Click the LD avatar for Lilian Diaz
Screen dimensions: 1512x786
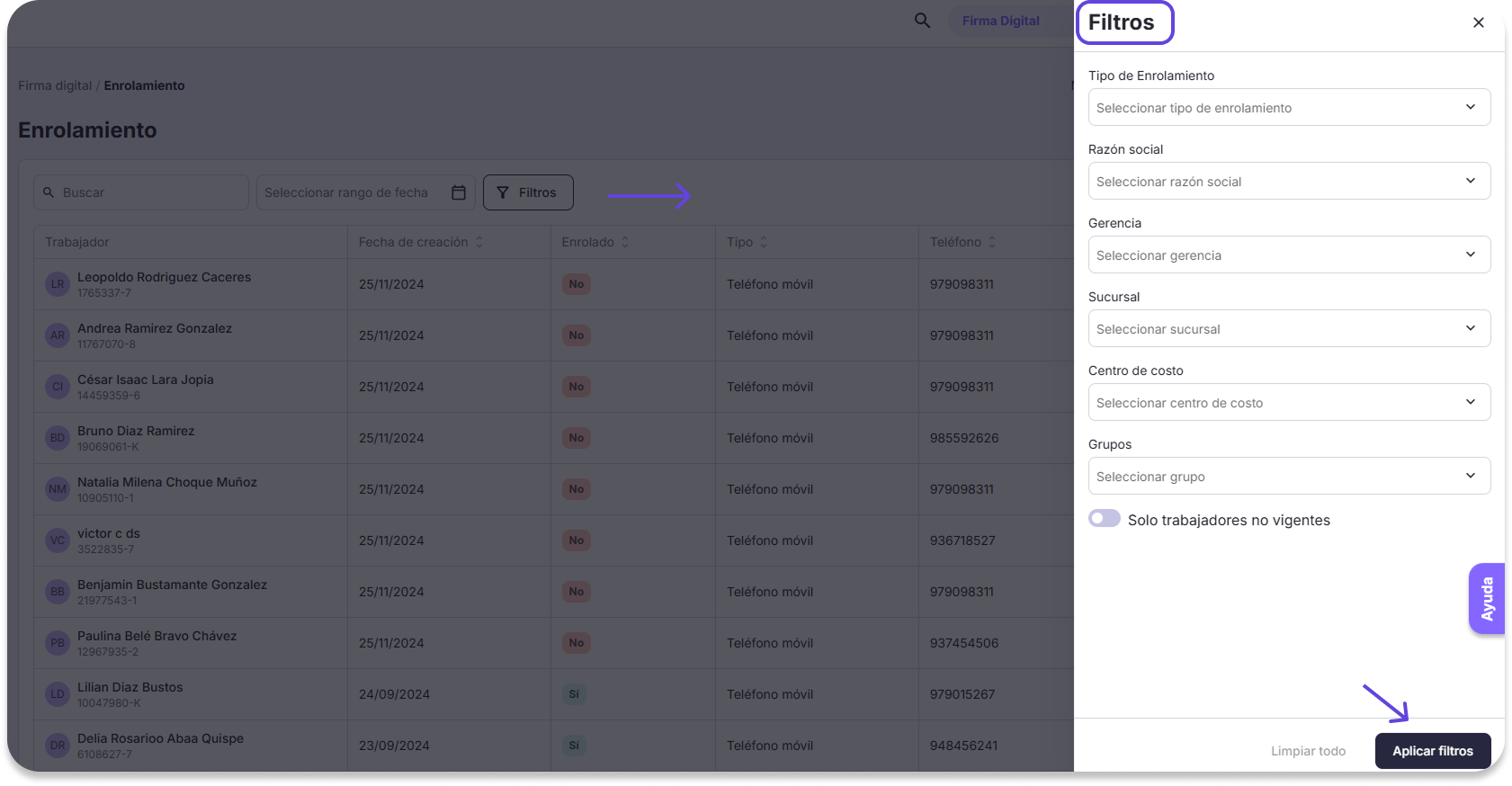tap(58, 694)
